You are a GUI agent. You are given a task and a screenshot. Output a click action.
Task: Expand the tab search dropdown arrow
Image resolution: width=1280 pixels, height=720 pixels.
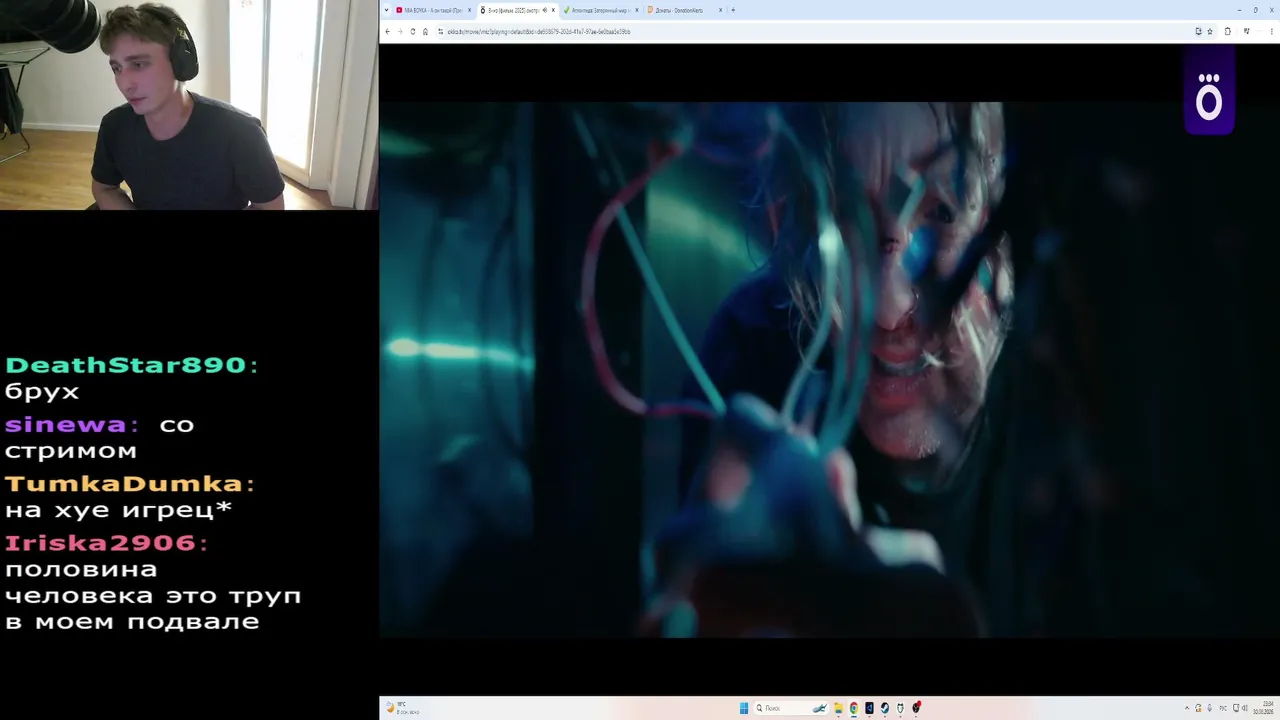pyautogui.click(x=386, y=10)
